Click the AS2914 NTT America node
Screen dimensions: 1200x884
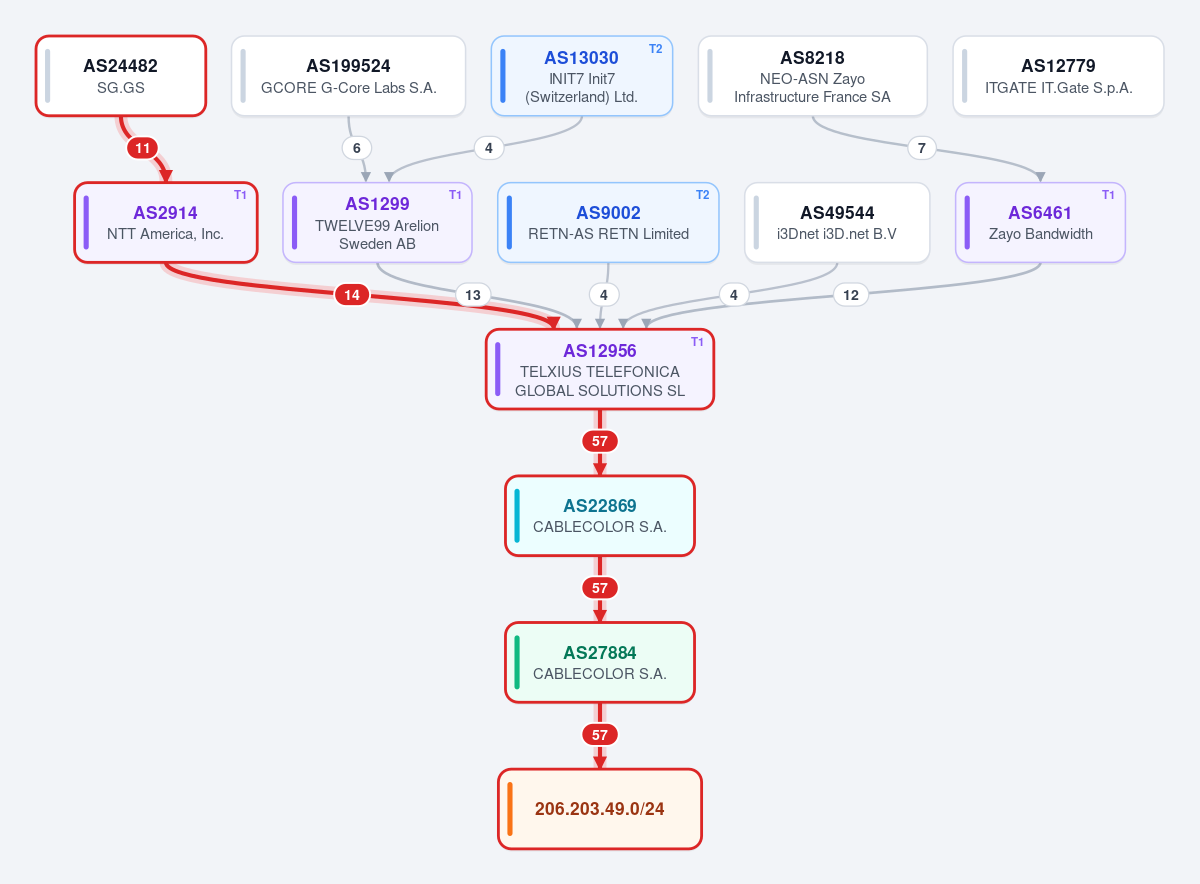pyautogui.click(x=166, y=223)
